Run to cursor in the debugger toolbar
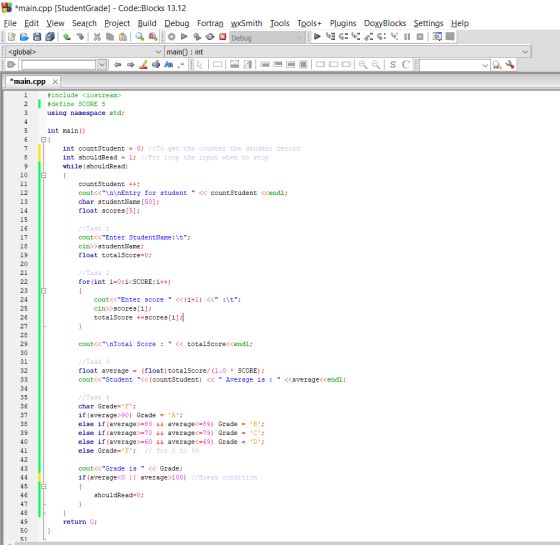This screenshot has width=560, height=545. (x=330, y=36)
